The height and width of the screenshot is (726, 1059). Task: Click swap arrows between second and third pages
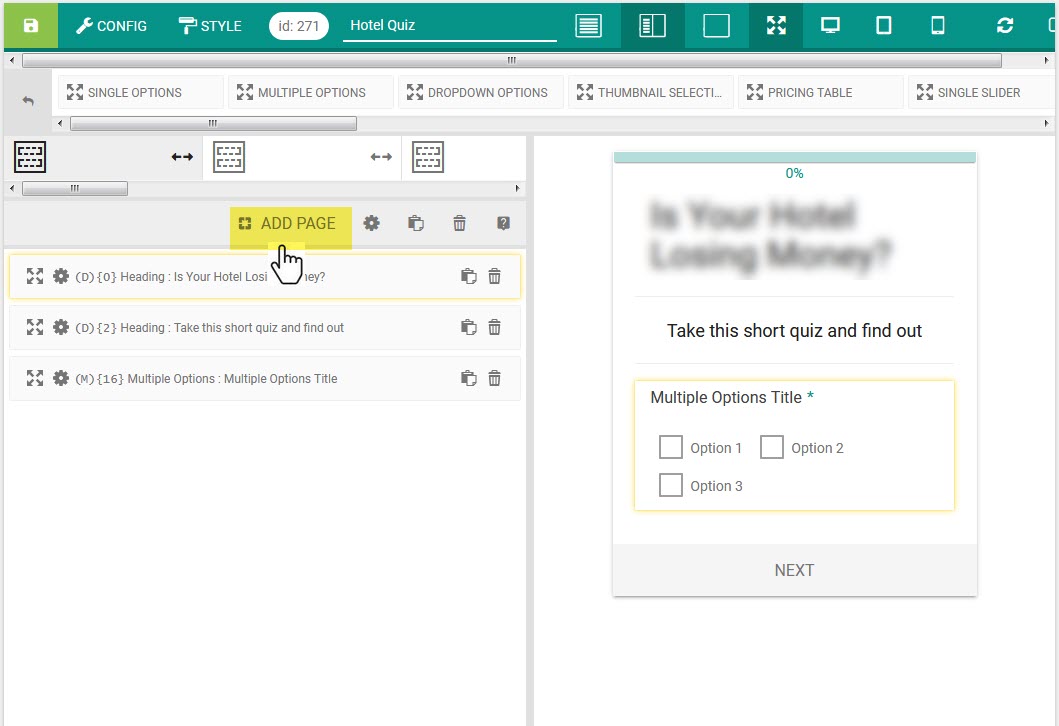pyautogui.click(x=381, y=157)
